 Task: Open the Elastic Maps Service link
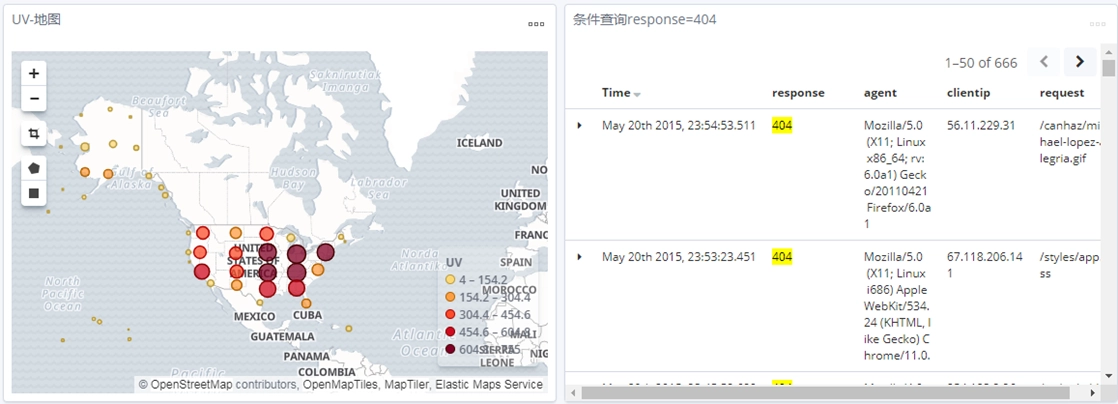(x=495, y=385)
